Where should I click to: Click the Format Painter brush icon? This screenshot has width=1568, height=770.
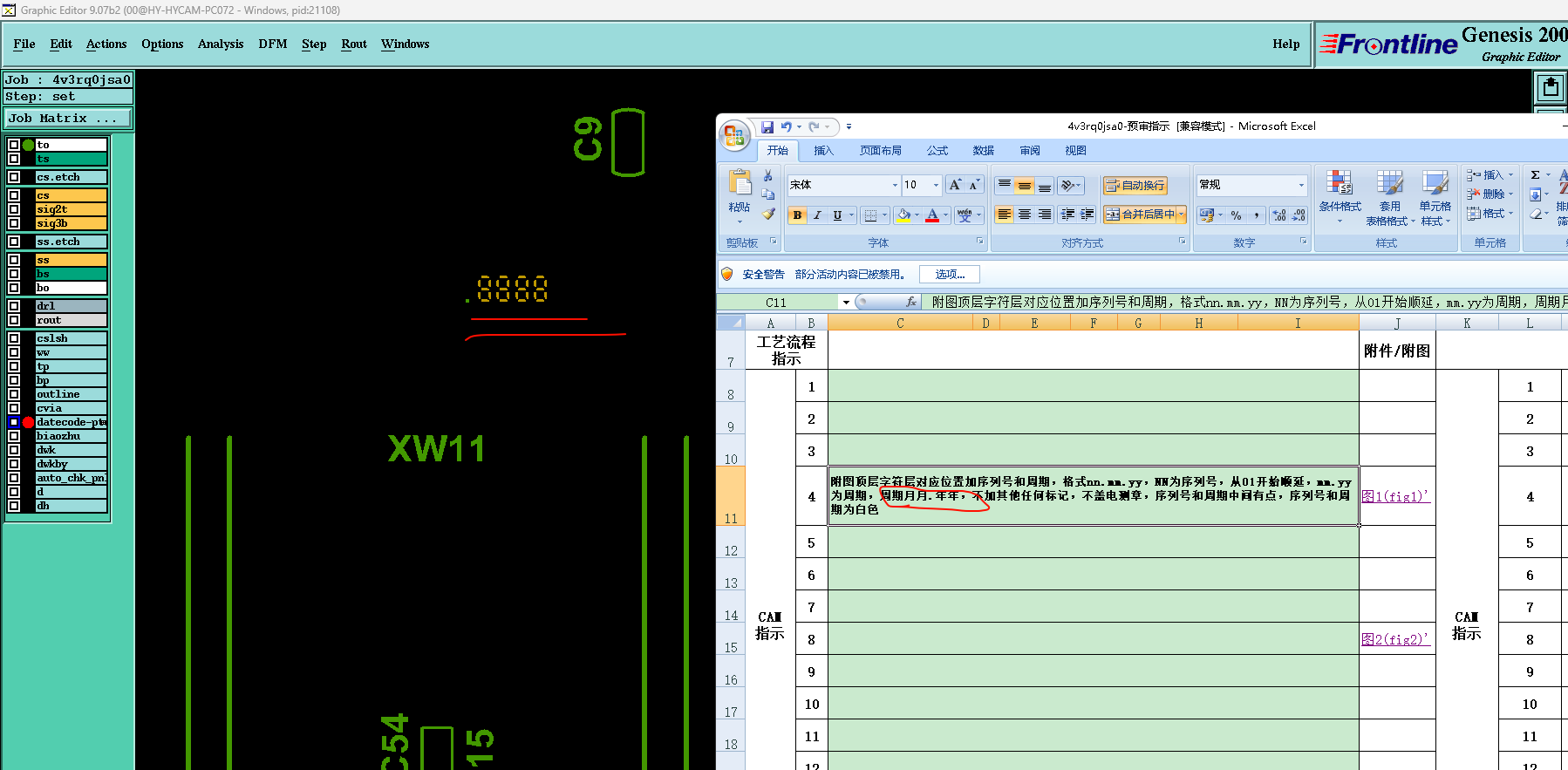pos(768,214)
